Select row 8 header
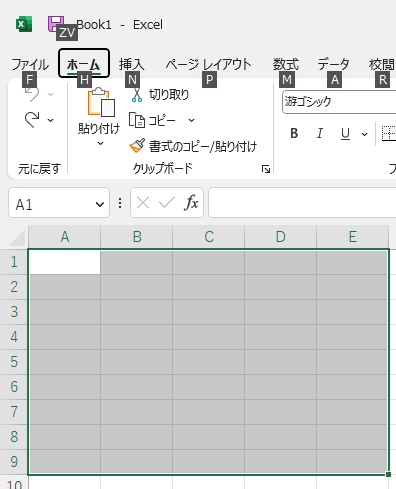Screen dimensions: 396x489 (x=14, y=437)
